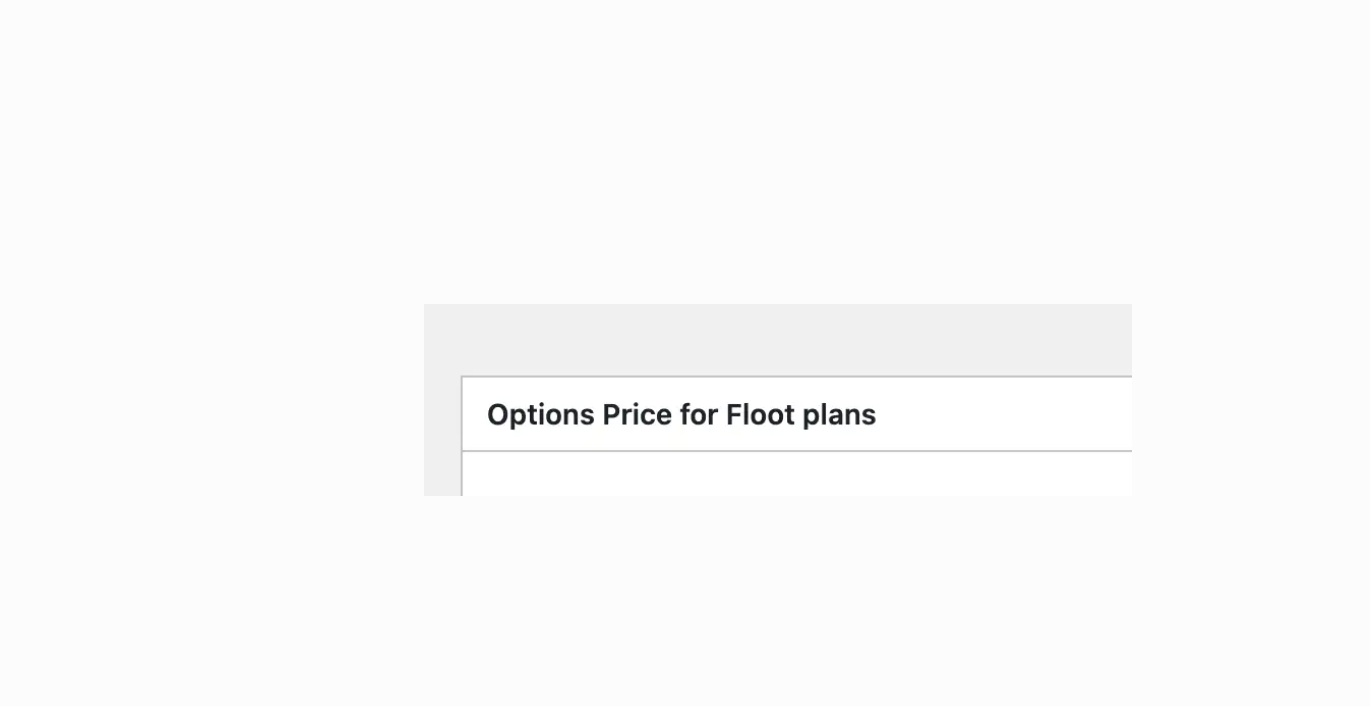
Task: Click the empty header bar right of the title
Action: pos(1010,415)
